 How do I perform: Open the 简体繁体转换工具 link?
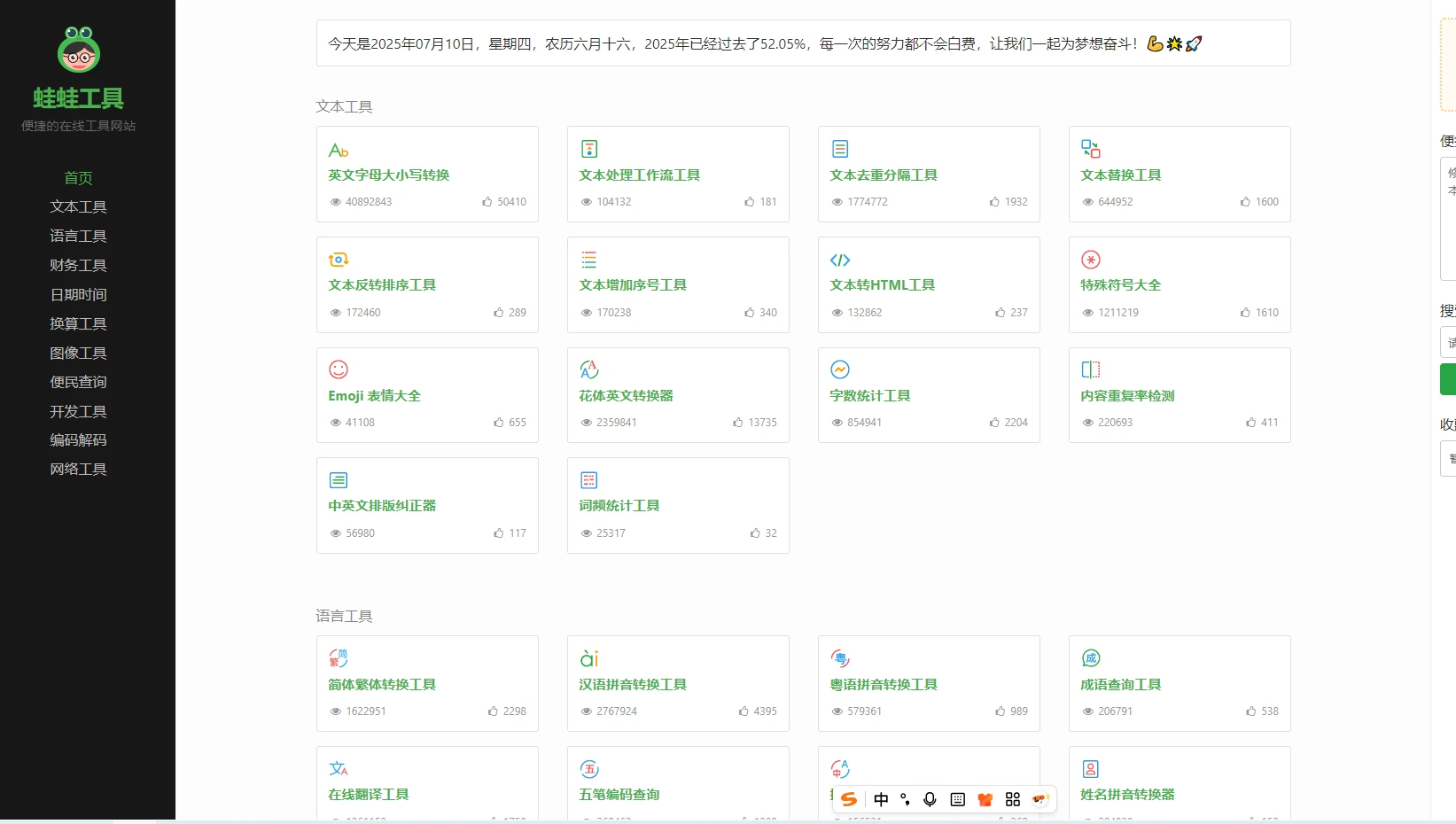(x=382, y=685)
